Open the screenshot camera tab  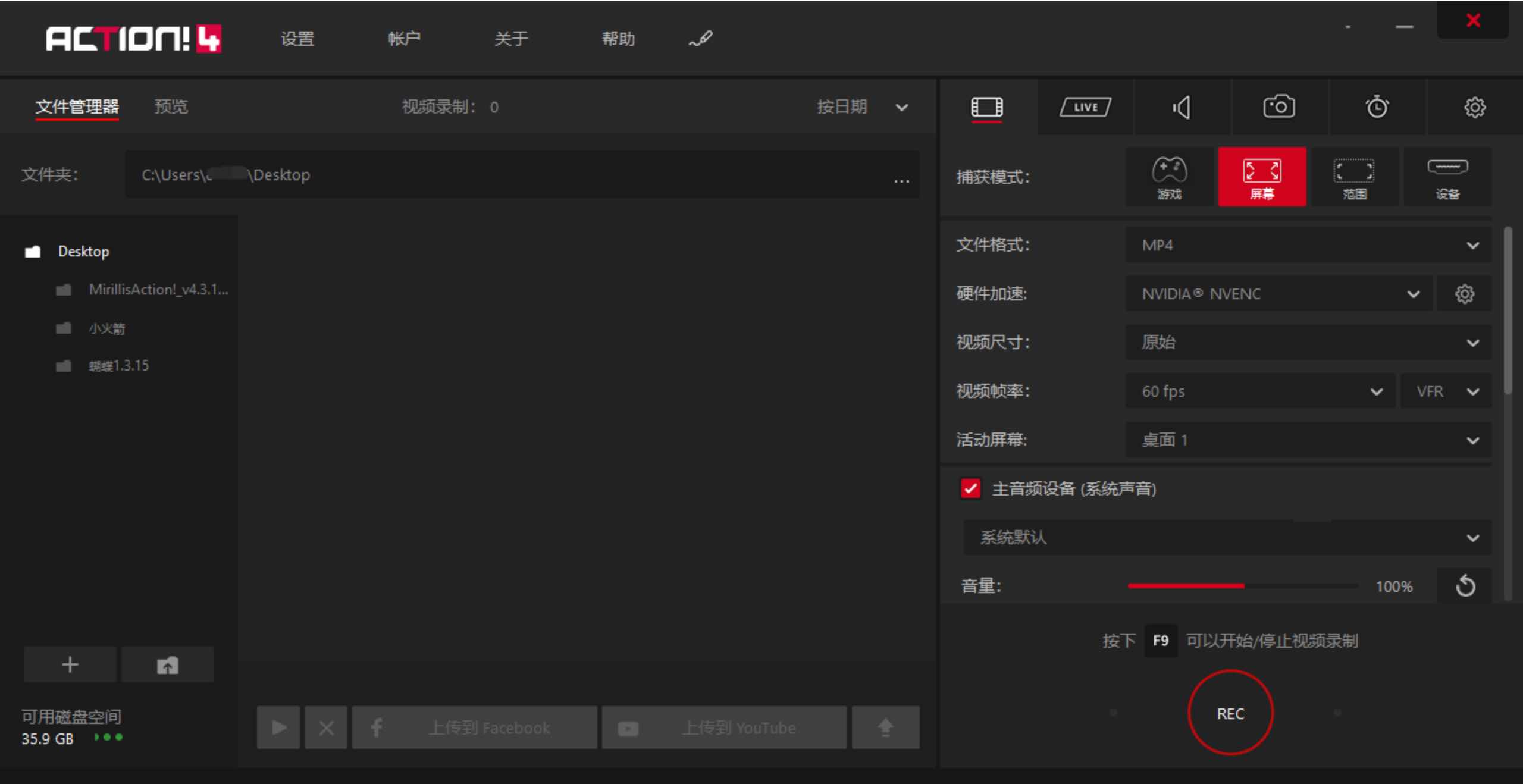1279,107
